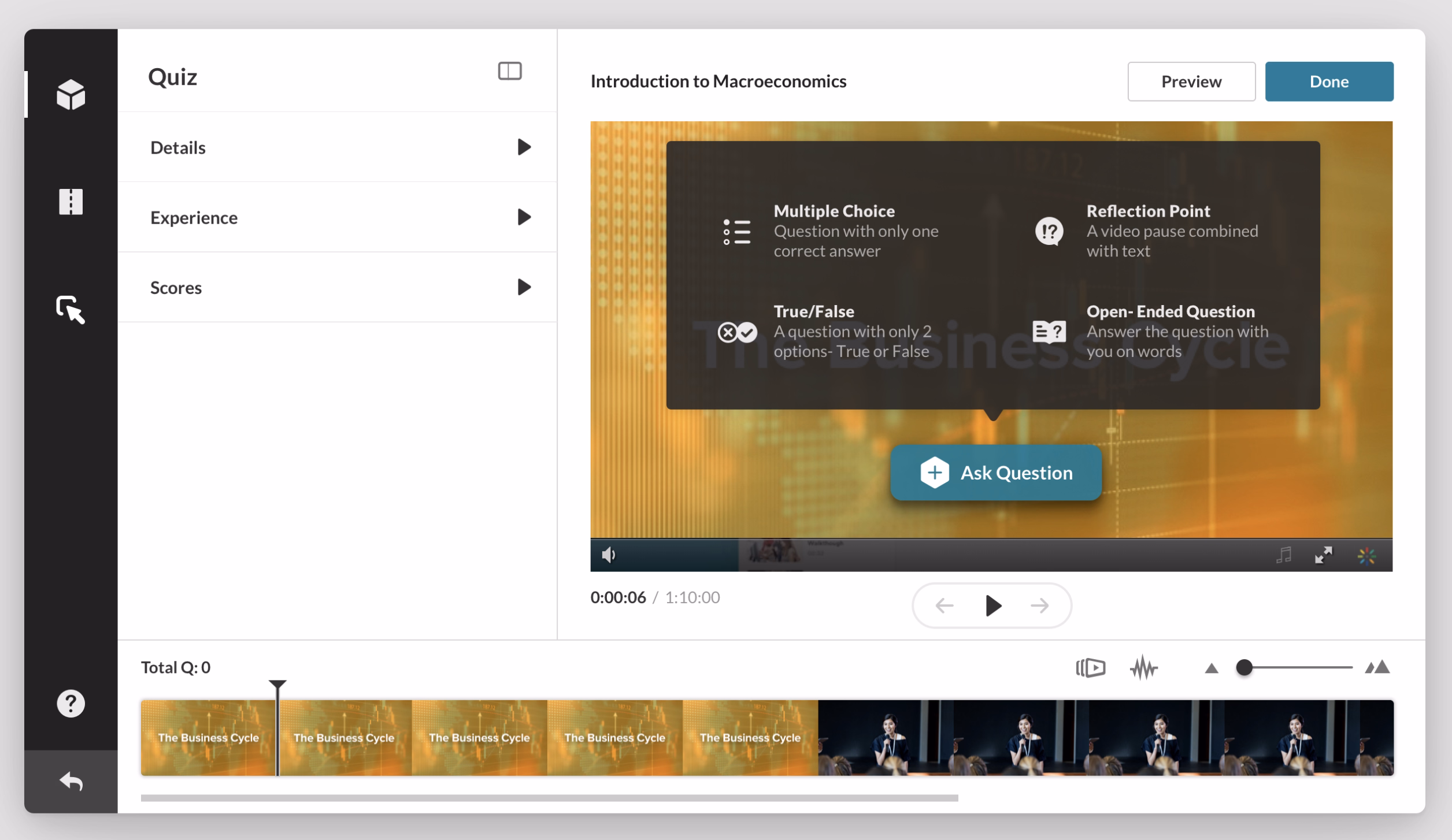Toggle the panel layout icon beside Quiz
The height and width of the screenshot is (840, 1452).
(x=510, y=71)
